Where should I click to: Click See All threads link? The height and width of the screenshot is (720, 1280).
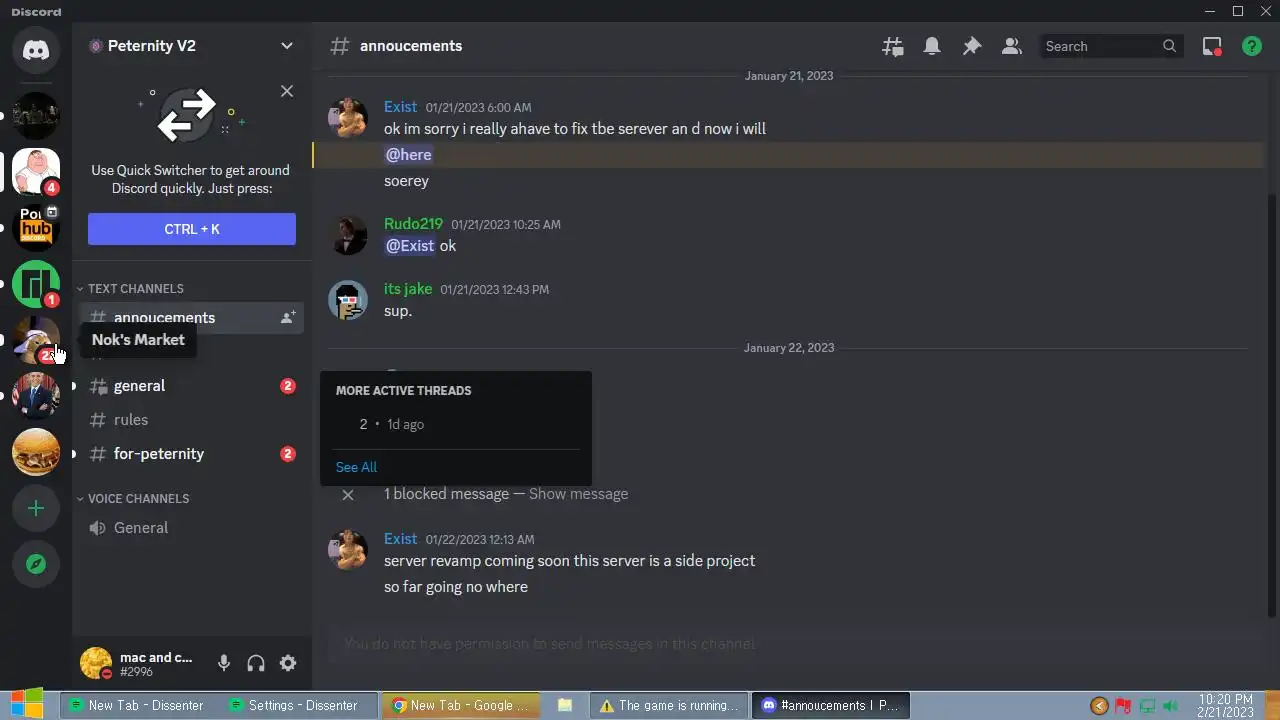[356, 467]
